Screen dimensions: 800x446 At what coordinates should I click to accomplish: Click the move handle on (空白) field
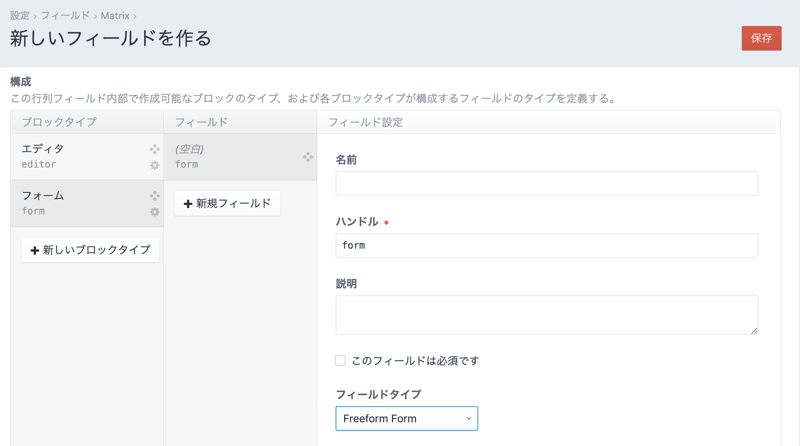[x=308, y=157]
